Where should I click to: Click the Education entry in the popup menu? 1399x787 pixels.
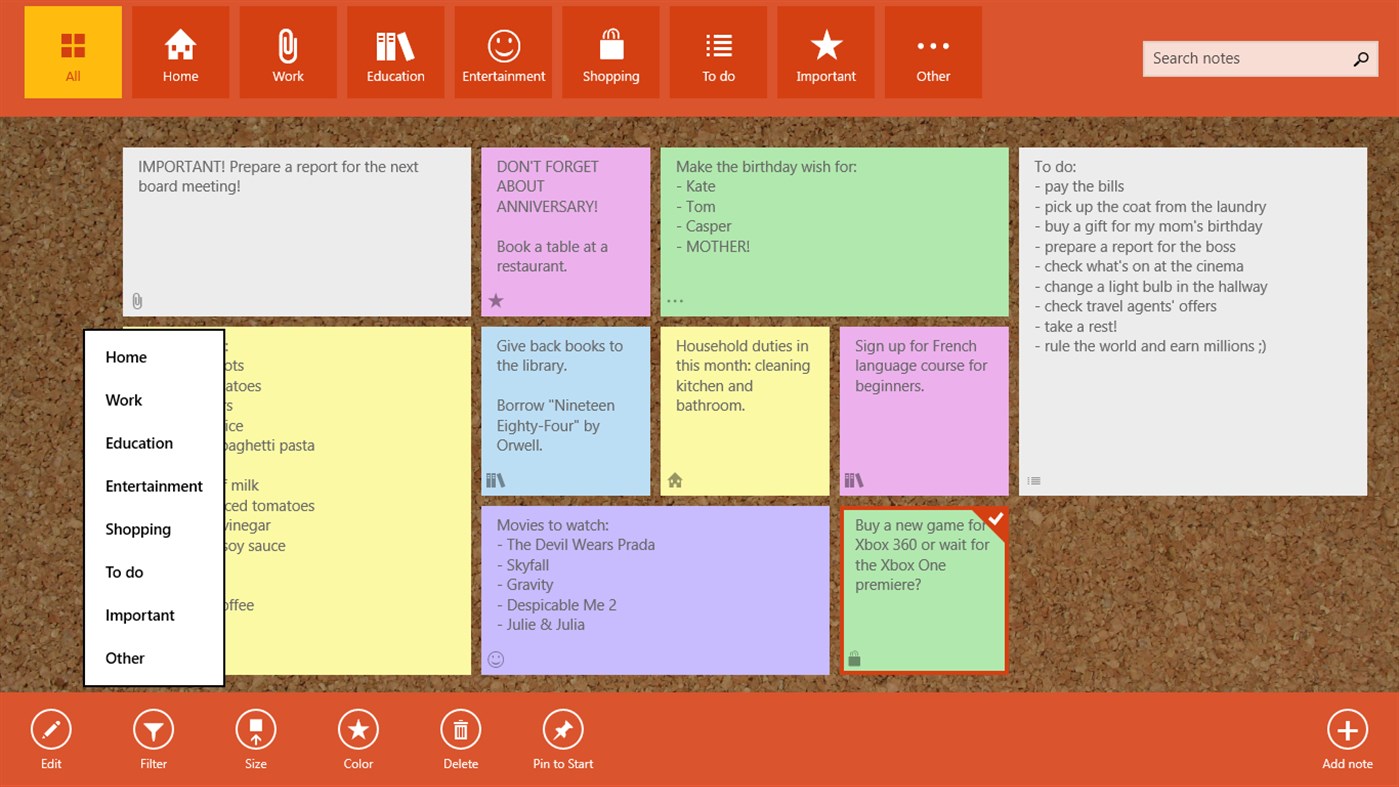pyautogui.click(x=138, y=442)
